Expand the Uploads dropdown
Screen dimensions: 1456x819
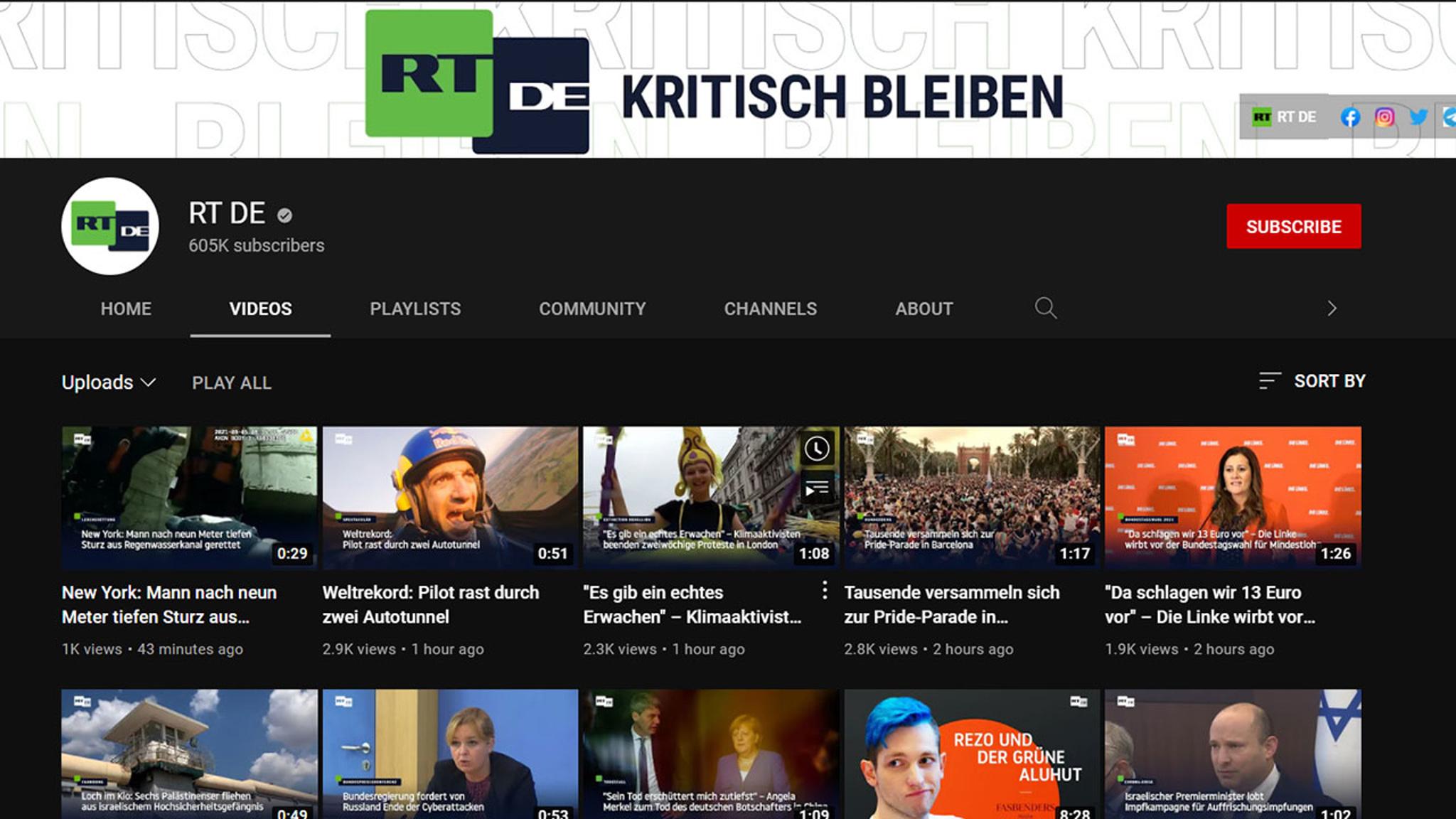[109, 382]
